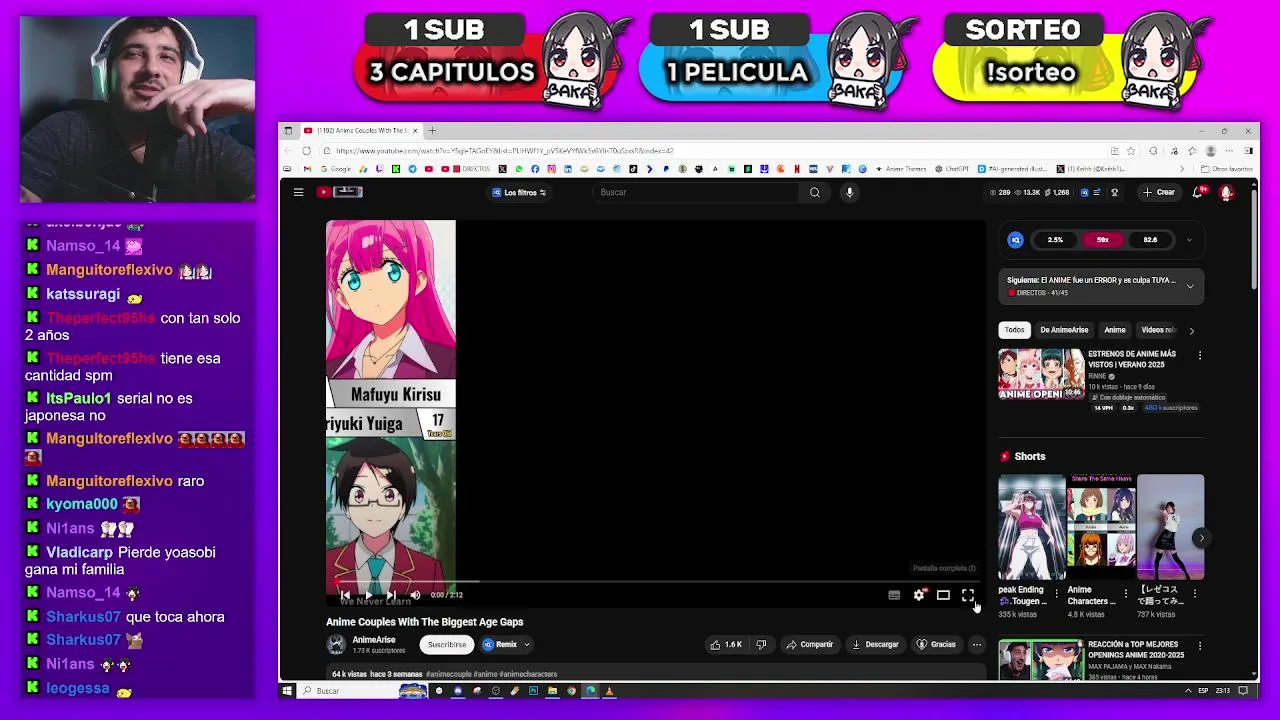Go to the previous video
1280x720 pixels.
[x=346, y=595]
